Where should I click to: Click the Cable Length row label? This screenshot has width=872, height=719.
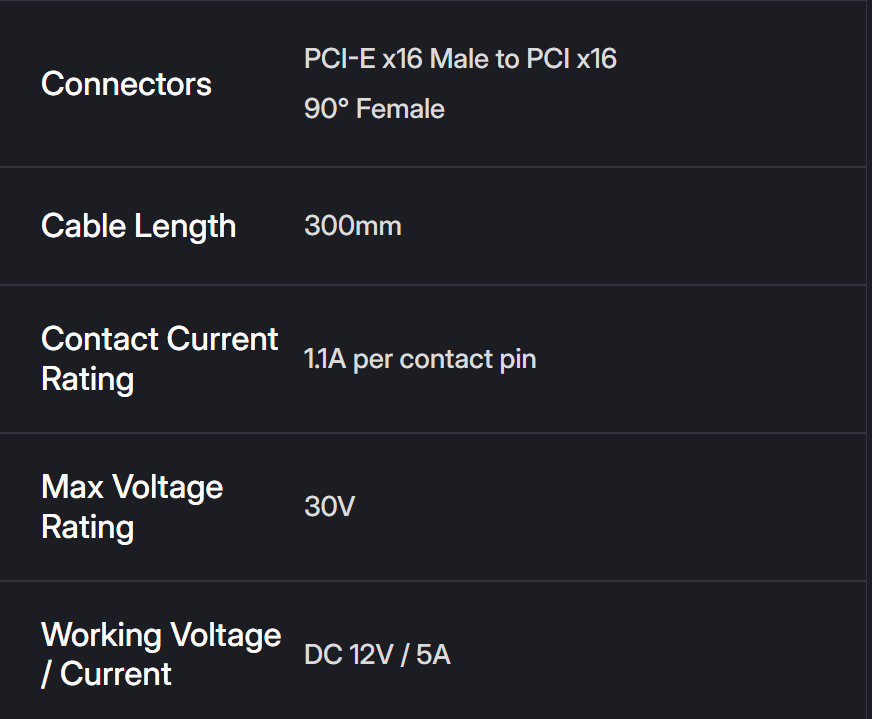[x=138, y=226]
